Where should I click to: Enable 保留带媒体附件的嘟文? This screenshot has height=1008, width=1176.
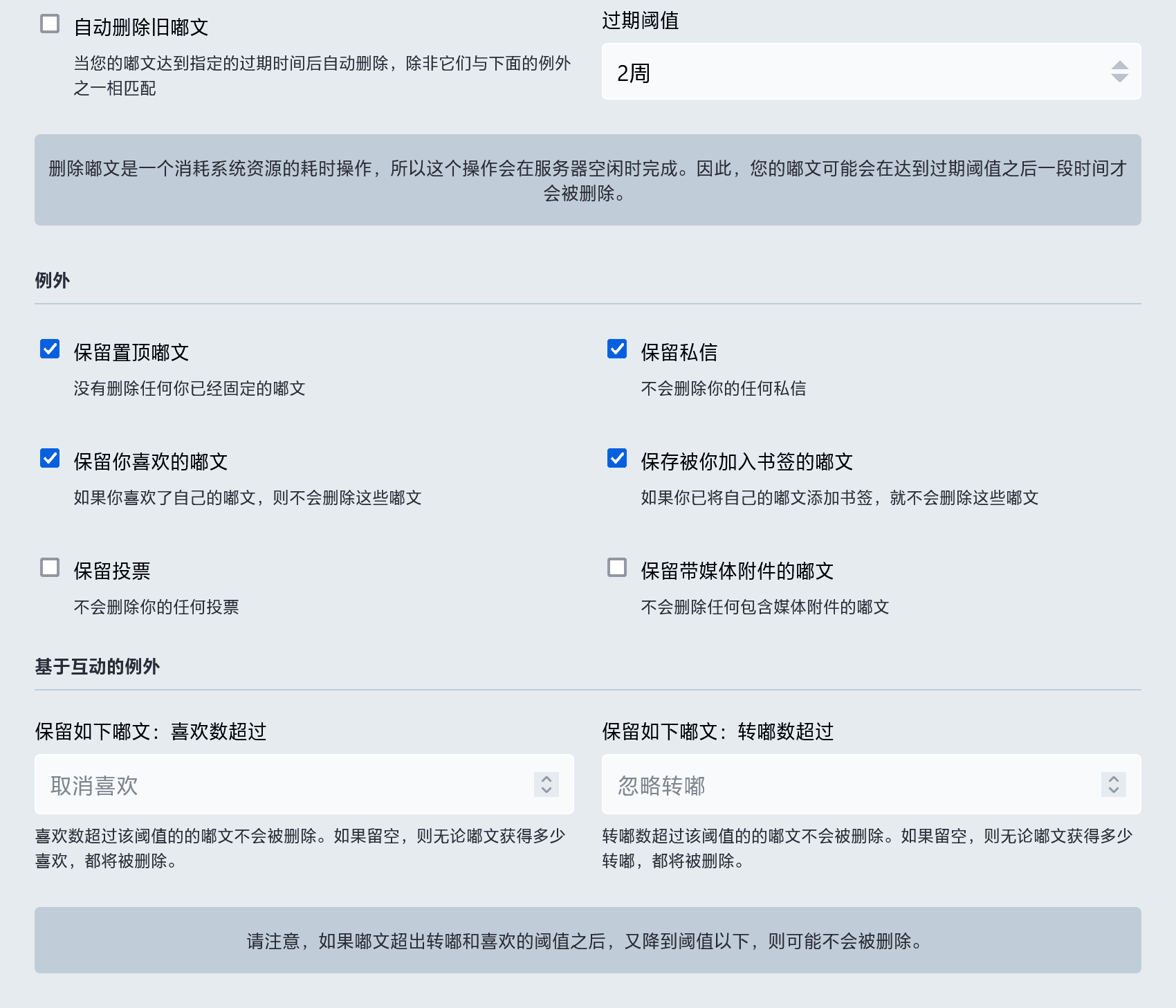pos(616,567)
